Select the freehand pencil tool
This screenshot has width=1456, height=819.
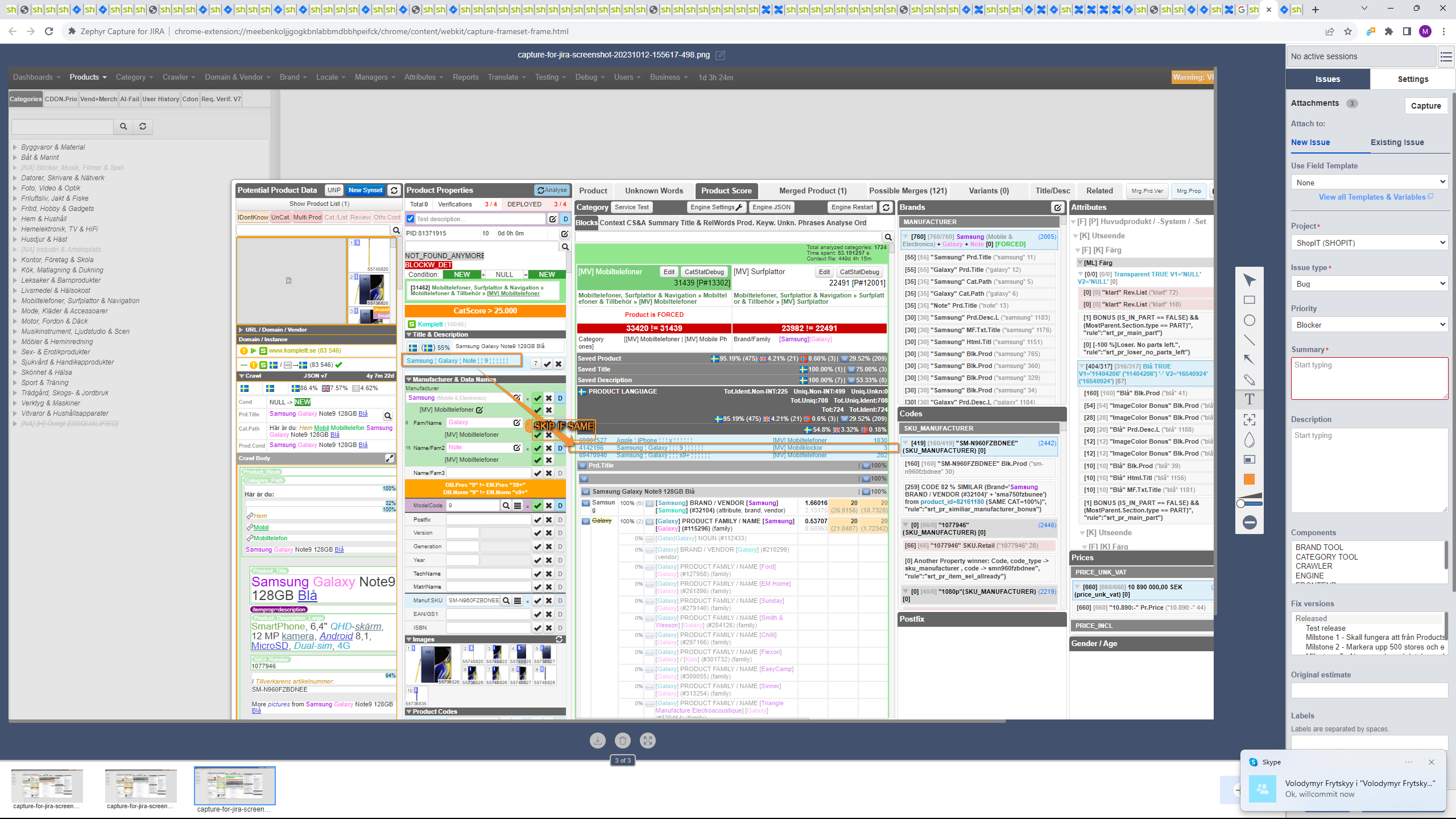(1249, 379)
